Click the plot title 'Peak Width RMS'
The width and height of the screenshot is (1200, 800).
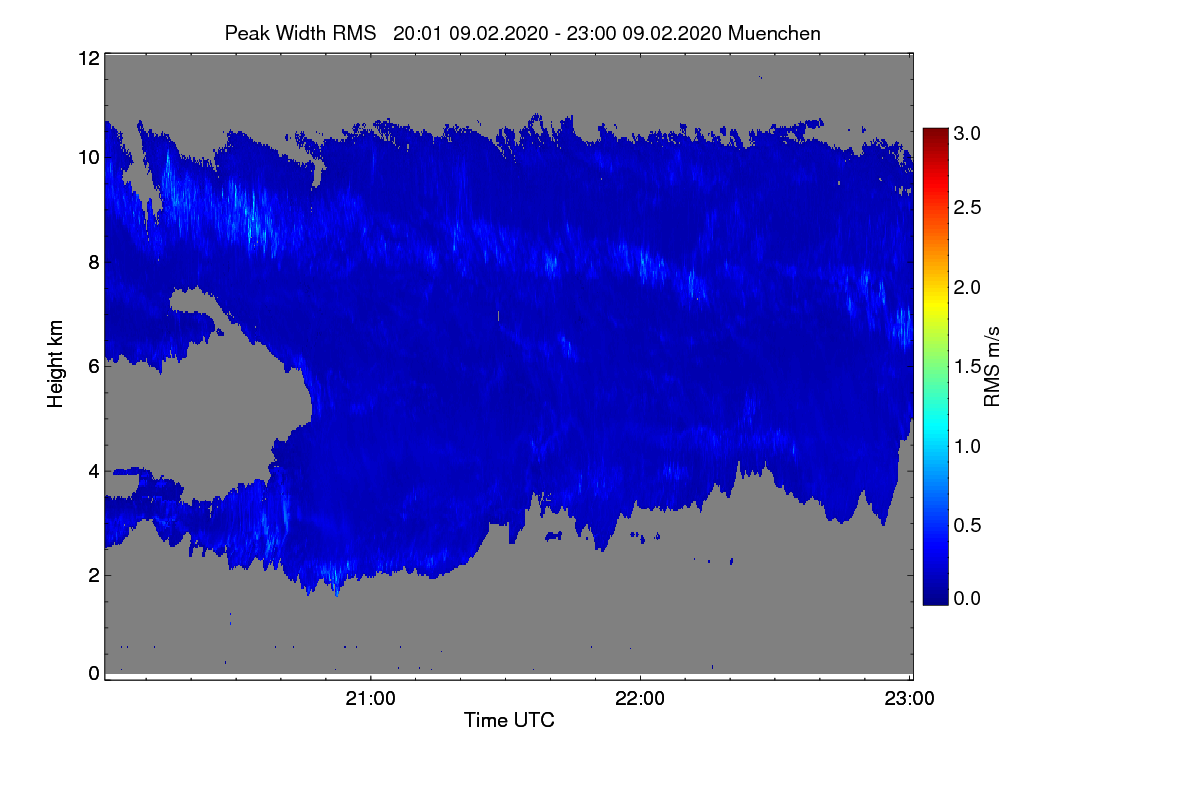tap(300, 33)
